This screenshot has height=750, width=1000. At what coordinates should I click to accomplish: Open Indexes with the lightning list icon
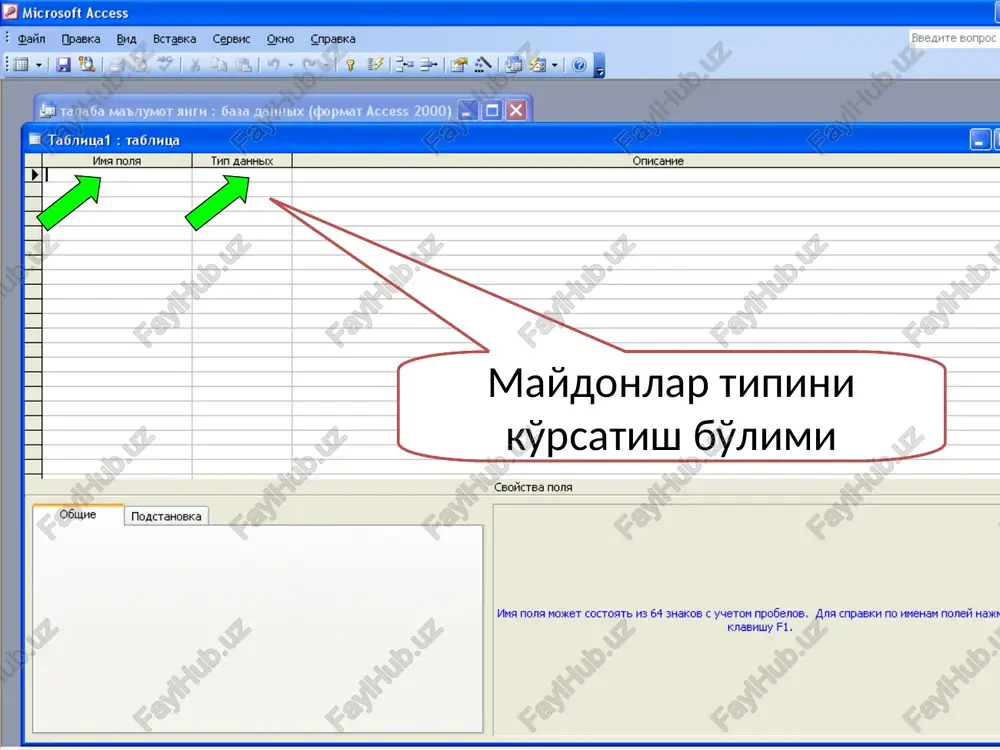coord(375,64)
